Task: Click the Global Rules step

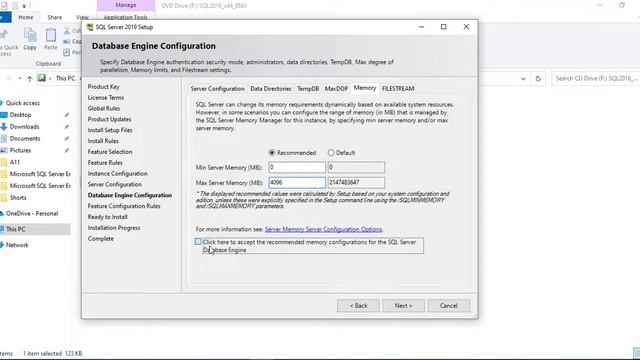Action: pos(104,108)
